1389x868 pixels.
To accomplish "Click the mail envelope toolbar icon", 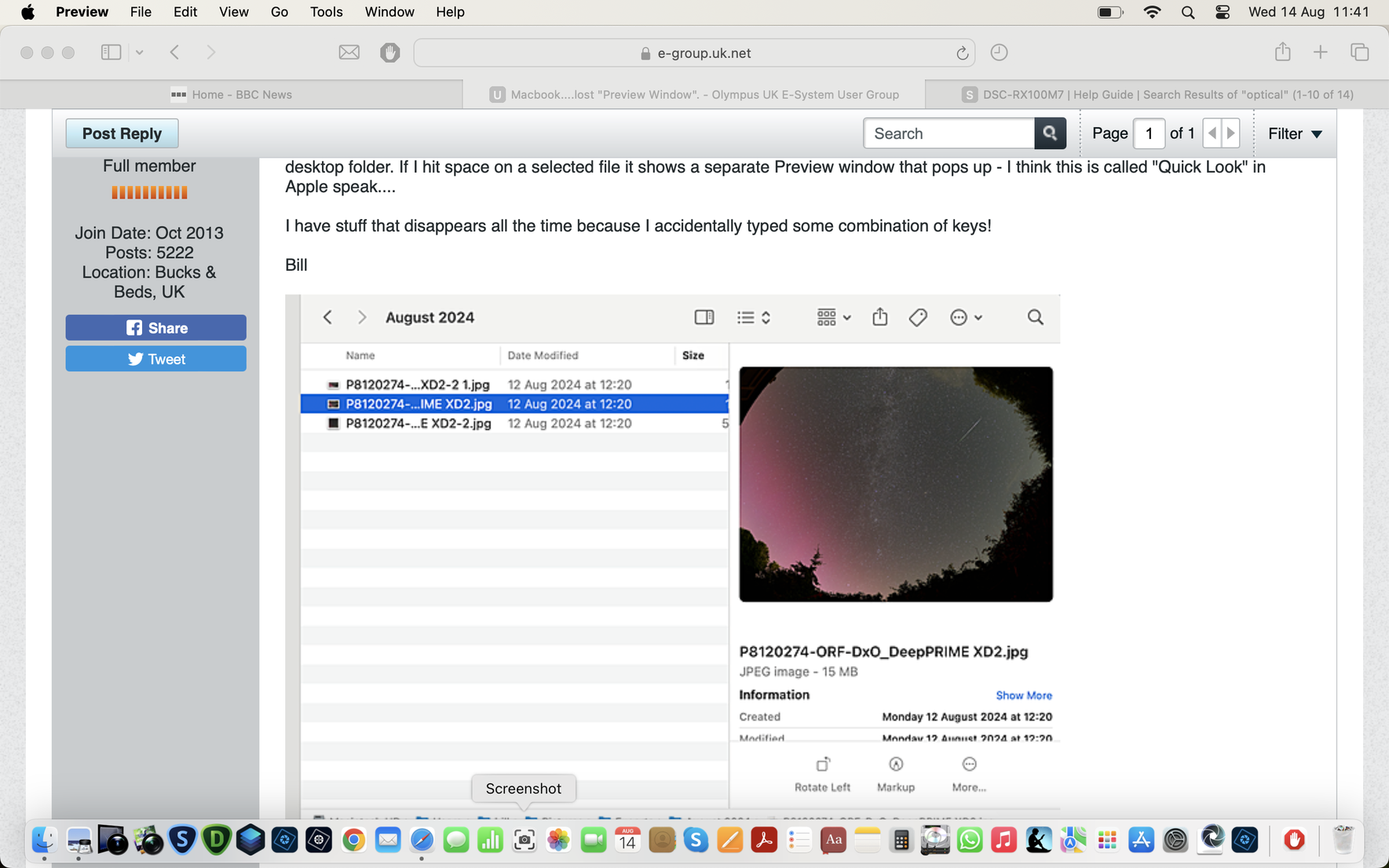I will [349, 53].
